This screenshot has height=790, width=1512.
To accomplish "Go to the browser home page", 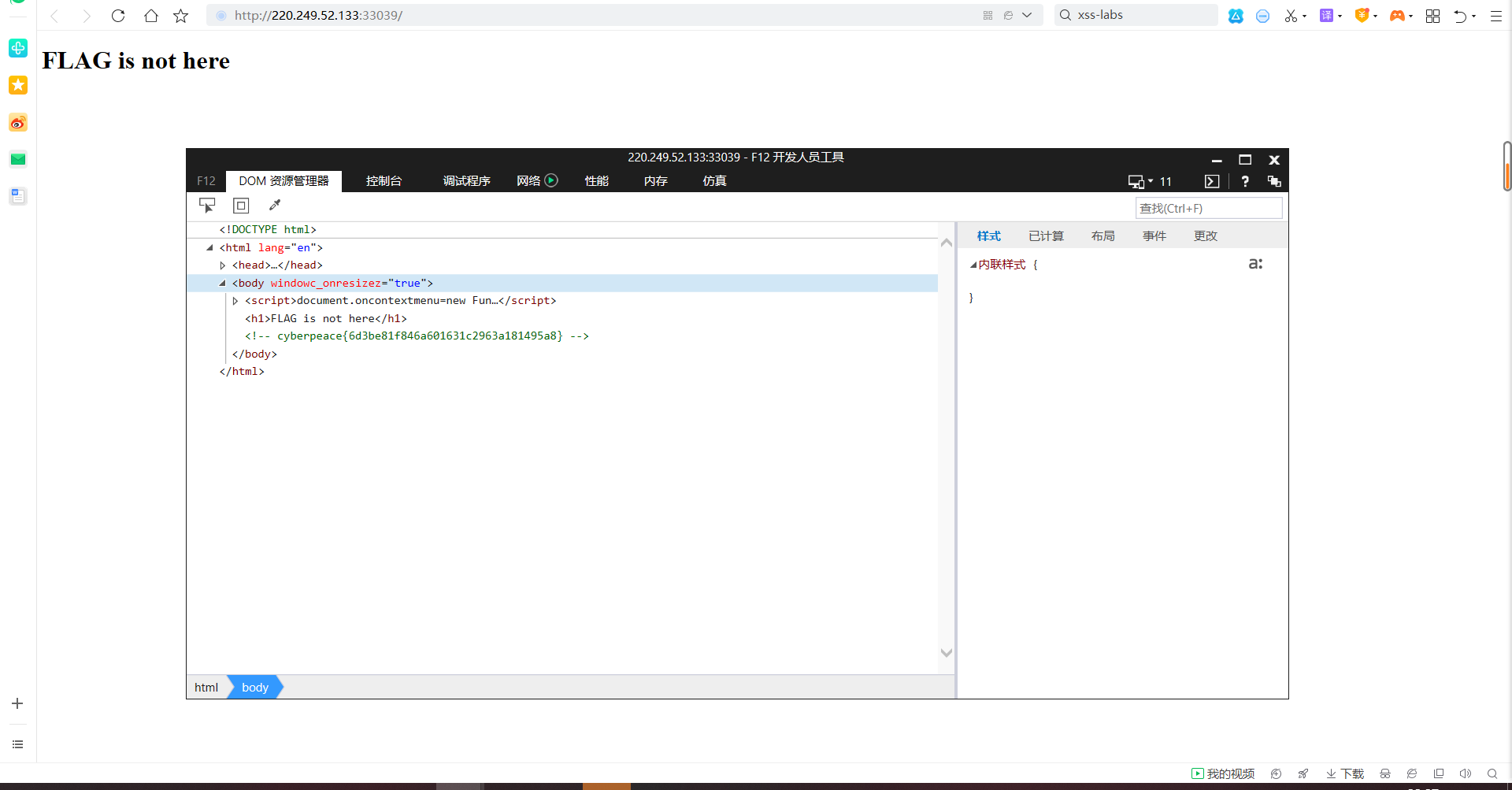I will point(150,16).
